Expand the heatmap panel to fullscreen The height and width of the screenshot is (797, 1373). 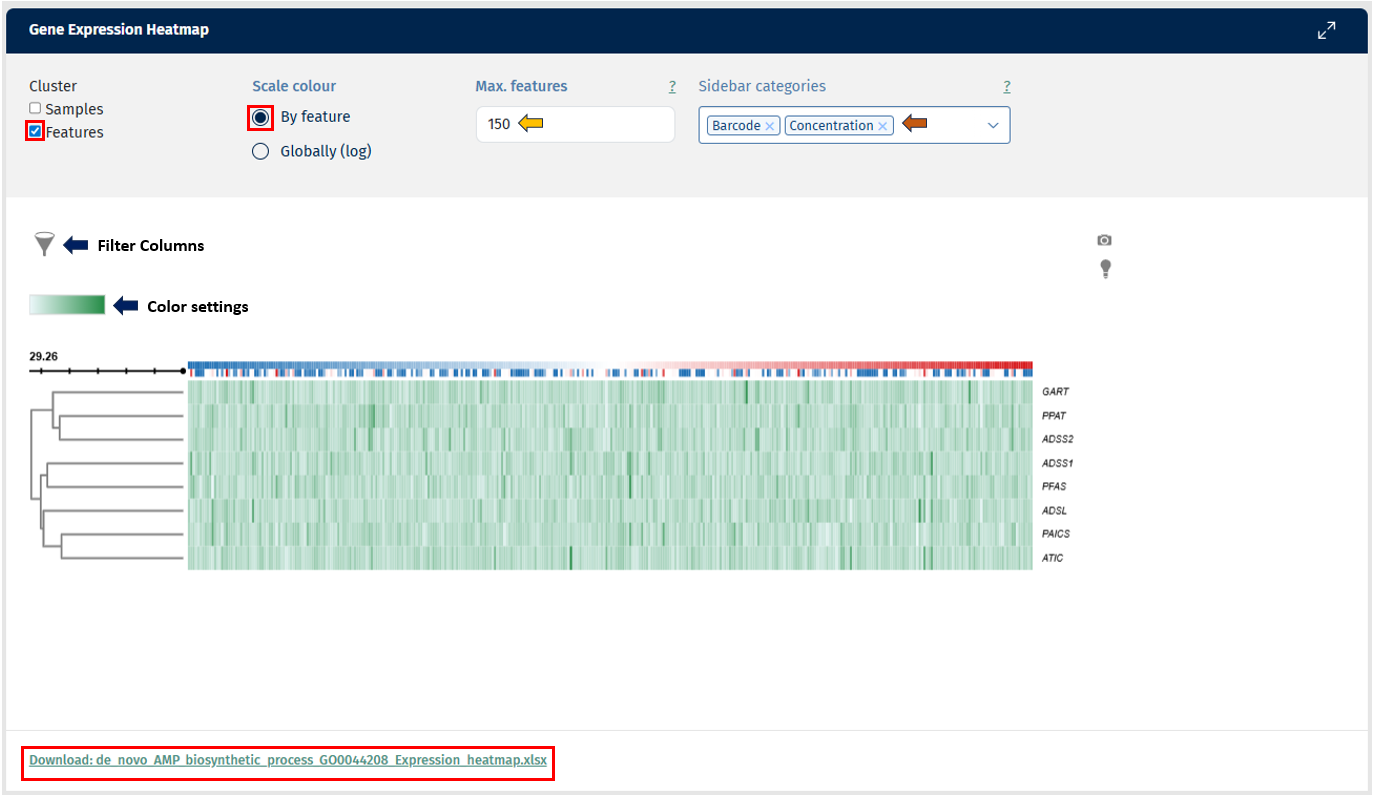pos(1327,30)
